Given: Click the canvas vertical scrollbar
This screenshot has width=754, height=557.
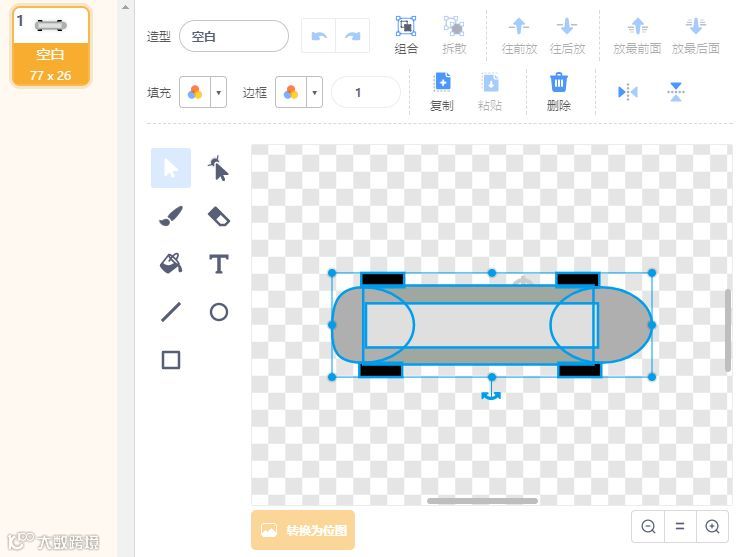Looking at the screenshot, I should tap(728, 330).
